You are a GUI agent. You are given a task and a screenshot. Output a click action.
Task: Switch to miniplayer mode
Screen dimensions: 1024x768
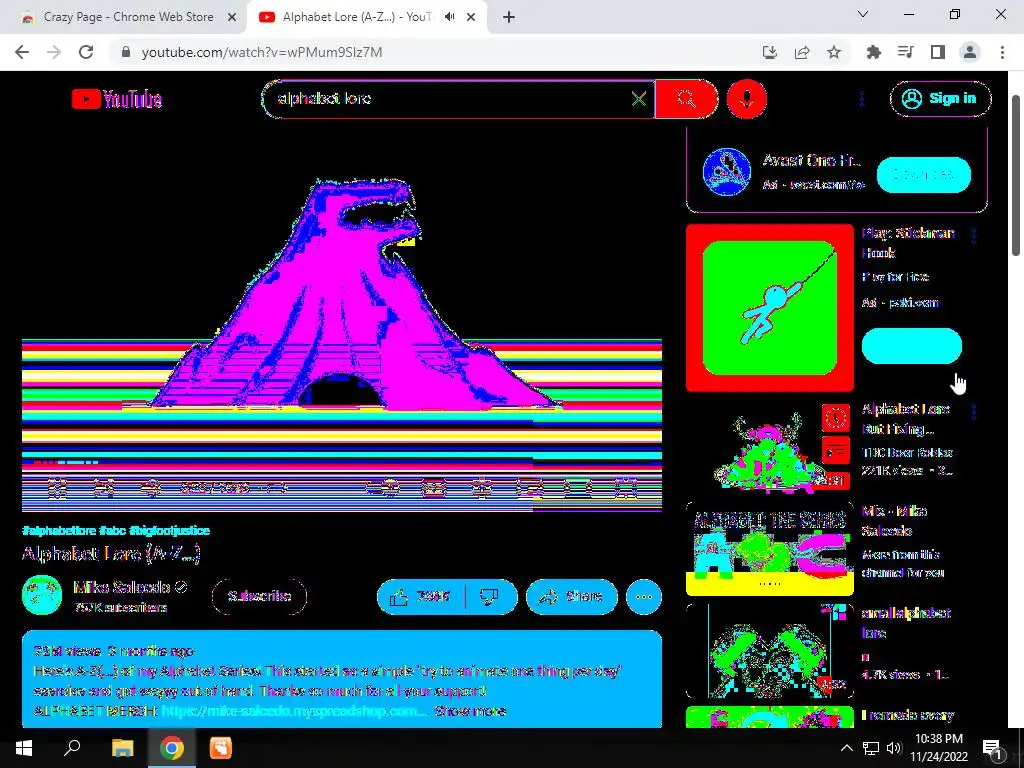tap(529, 487)
